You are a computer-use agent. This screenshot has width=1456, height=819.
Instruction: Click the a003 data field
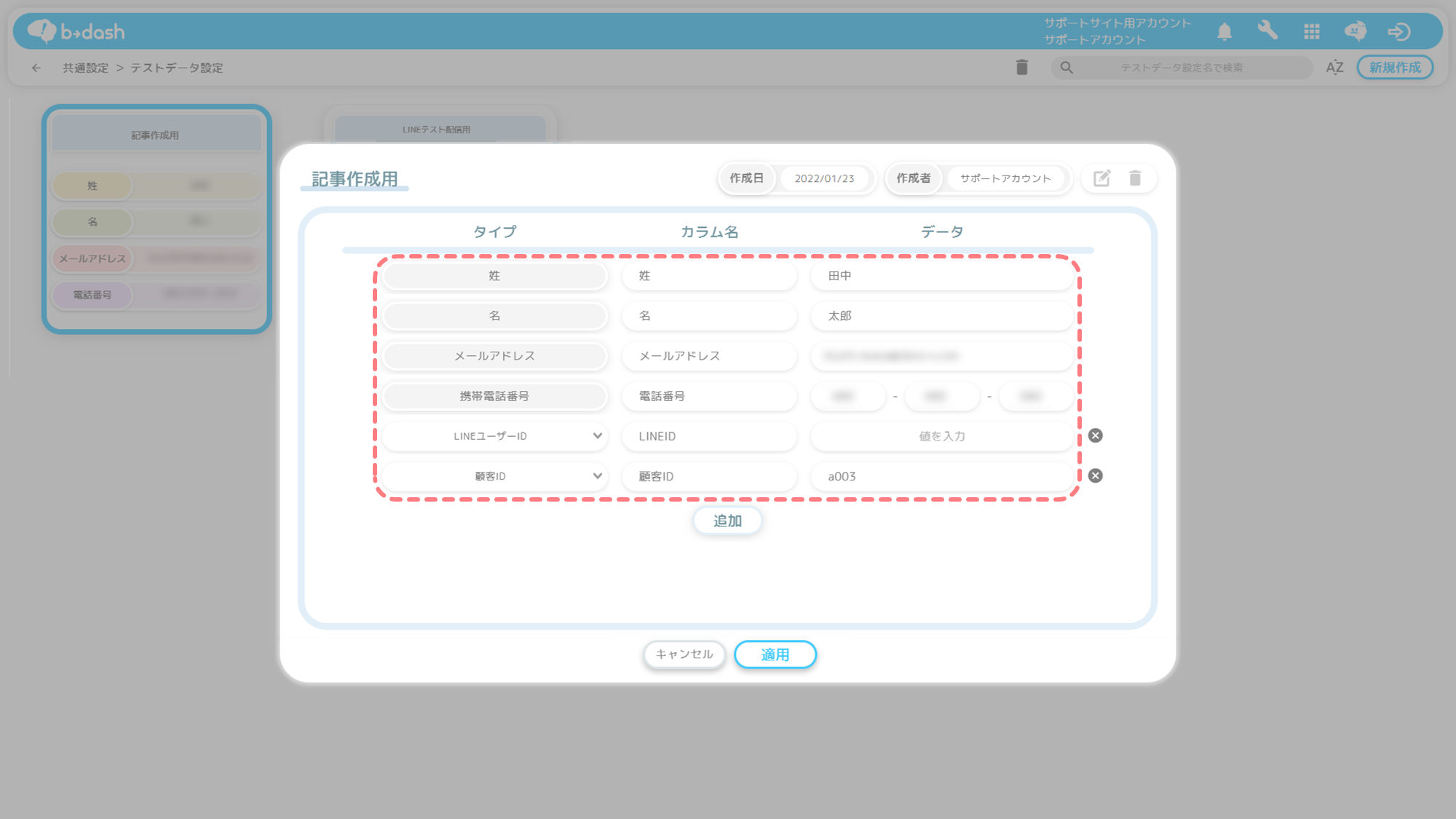point(942,476)
